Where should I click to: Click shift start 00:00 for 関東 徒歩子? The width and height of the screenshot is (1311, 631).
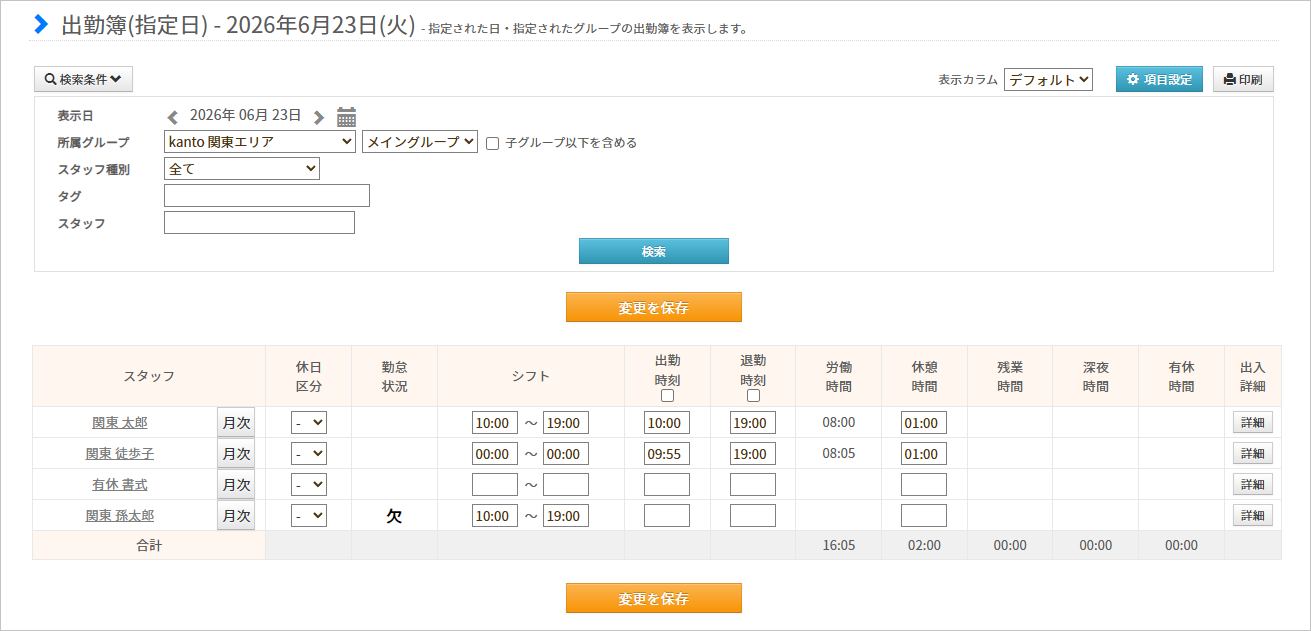(495, 454)
